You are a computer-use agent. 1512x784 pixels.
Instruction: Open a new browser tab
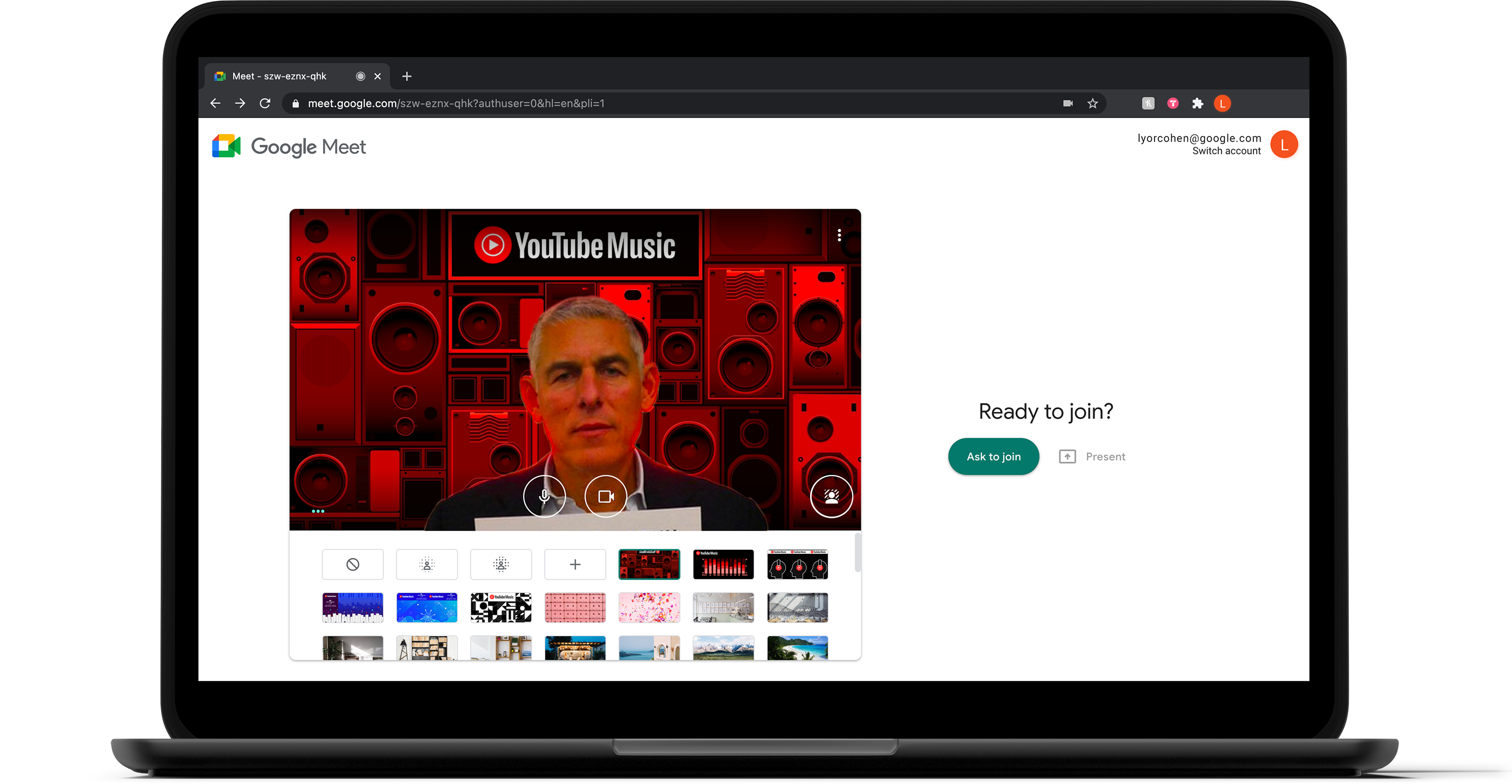click(407, 76)
